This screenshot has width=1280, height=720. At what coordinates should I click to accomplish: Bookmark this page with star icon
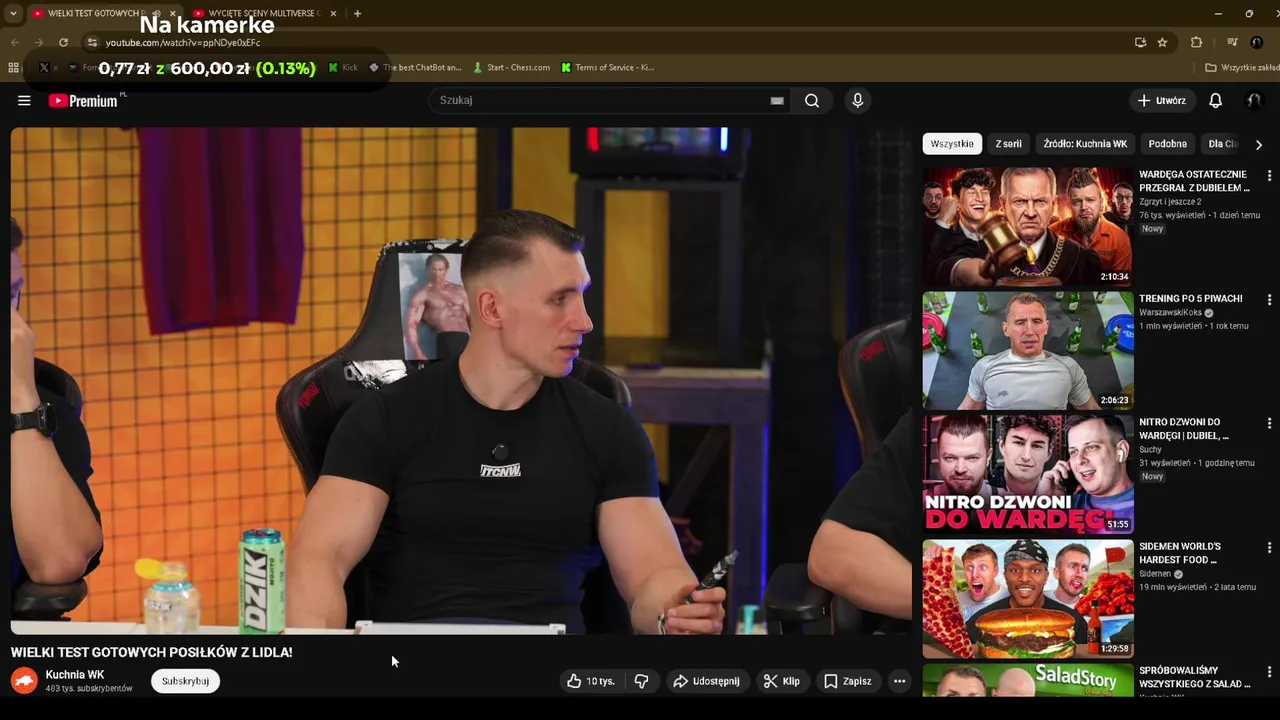pos(1162,42)
